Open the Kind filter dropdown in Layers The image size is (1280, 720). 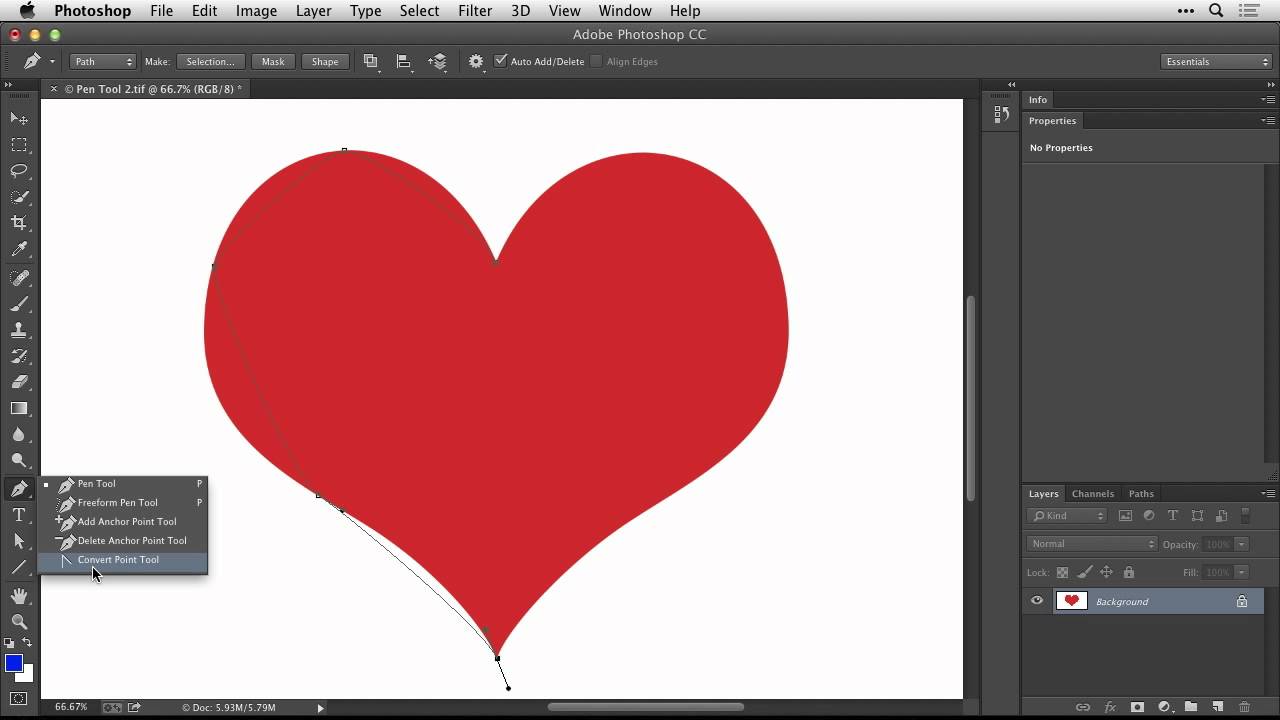click(1068, 516)
